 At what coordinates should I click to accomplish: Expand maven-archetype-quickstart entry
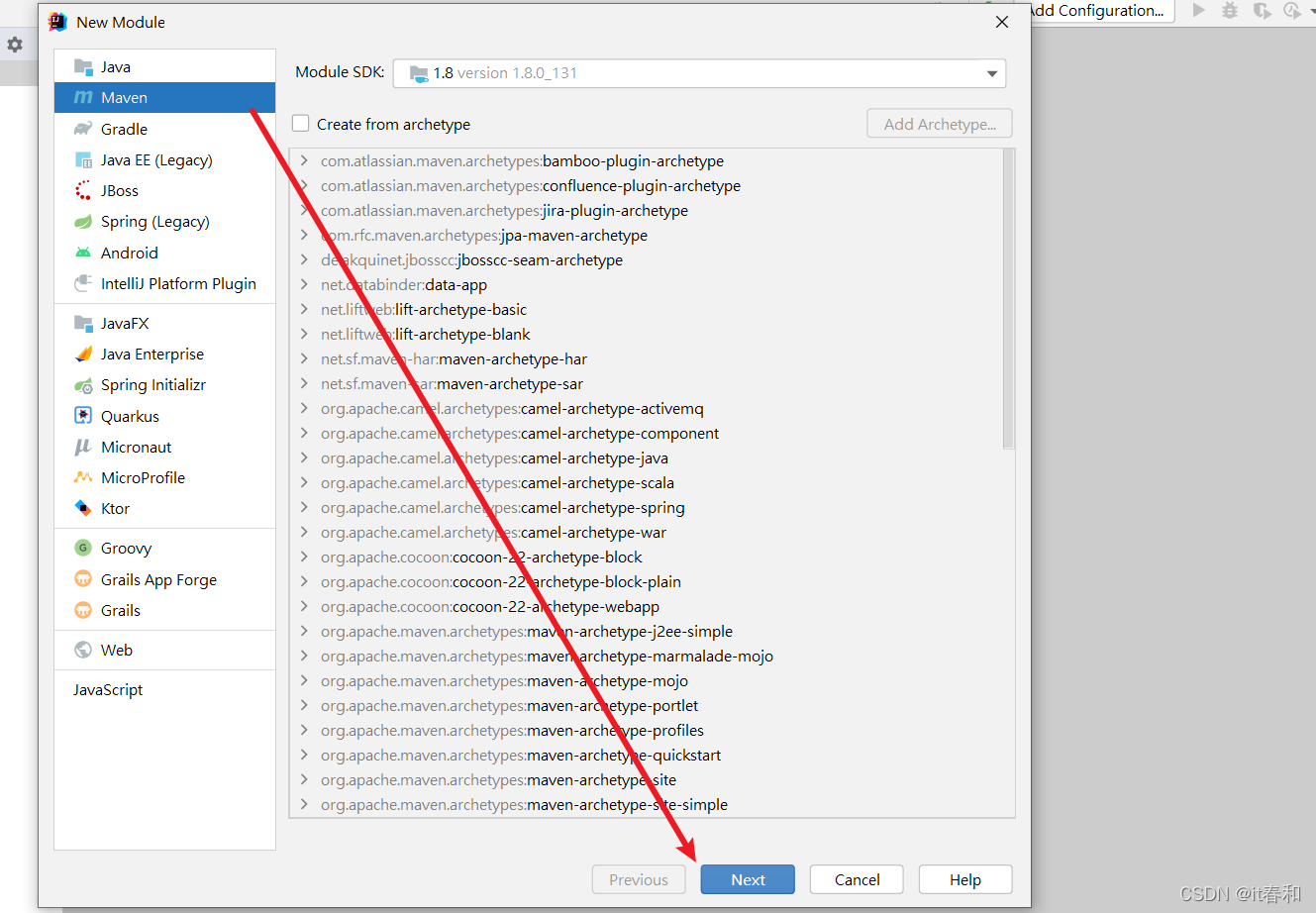304,755
